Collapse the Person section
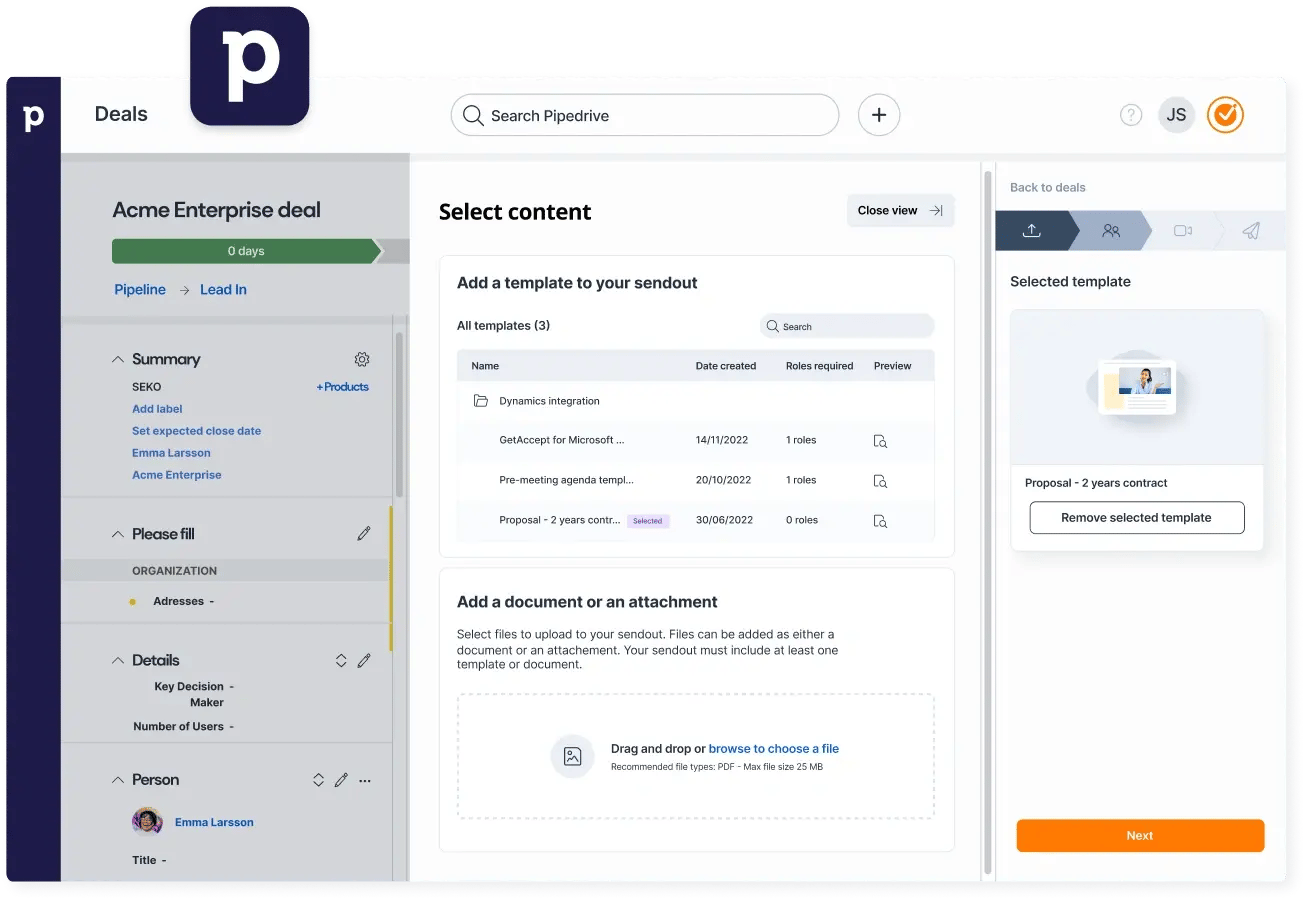Viewport: 1306px width, 900px height. 118,780
